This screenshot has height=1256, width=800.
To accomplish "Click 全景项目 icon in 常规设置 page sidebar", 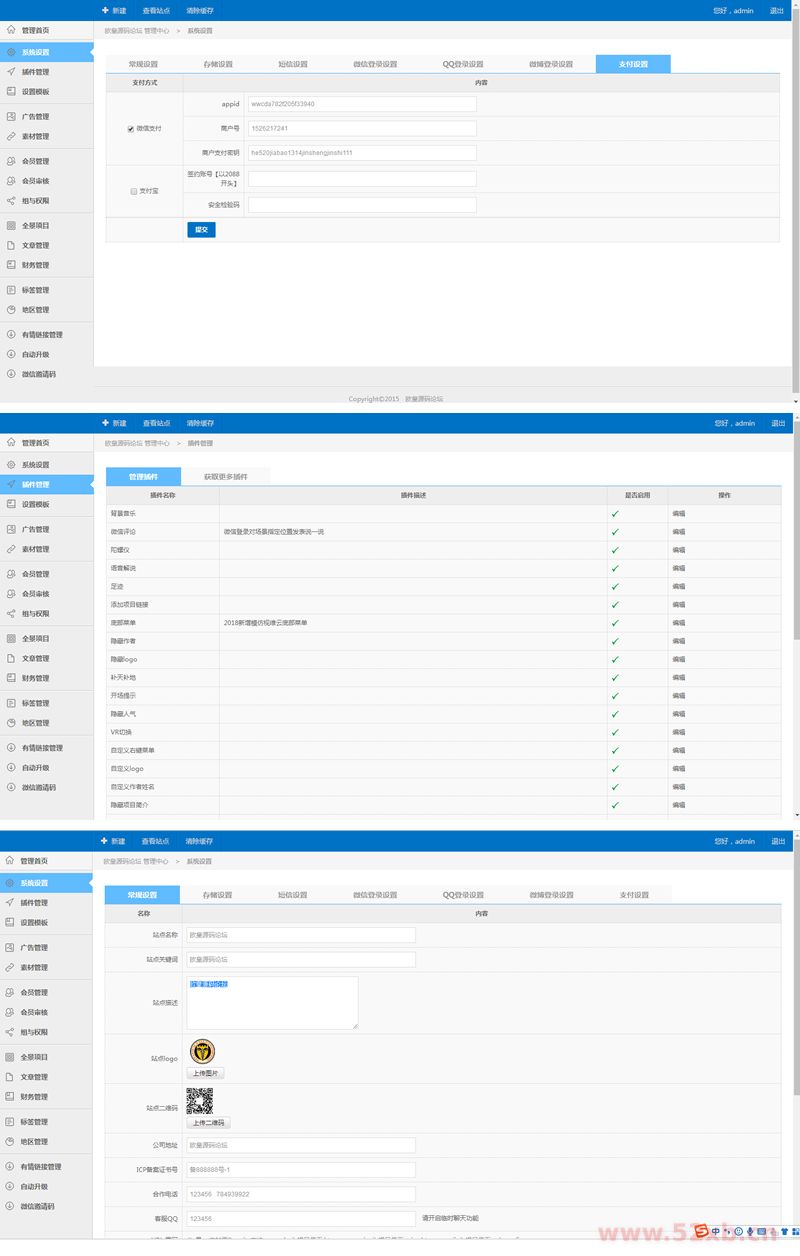I will pos(11,1057).
